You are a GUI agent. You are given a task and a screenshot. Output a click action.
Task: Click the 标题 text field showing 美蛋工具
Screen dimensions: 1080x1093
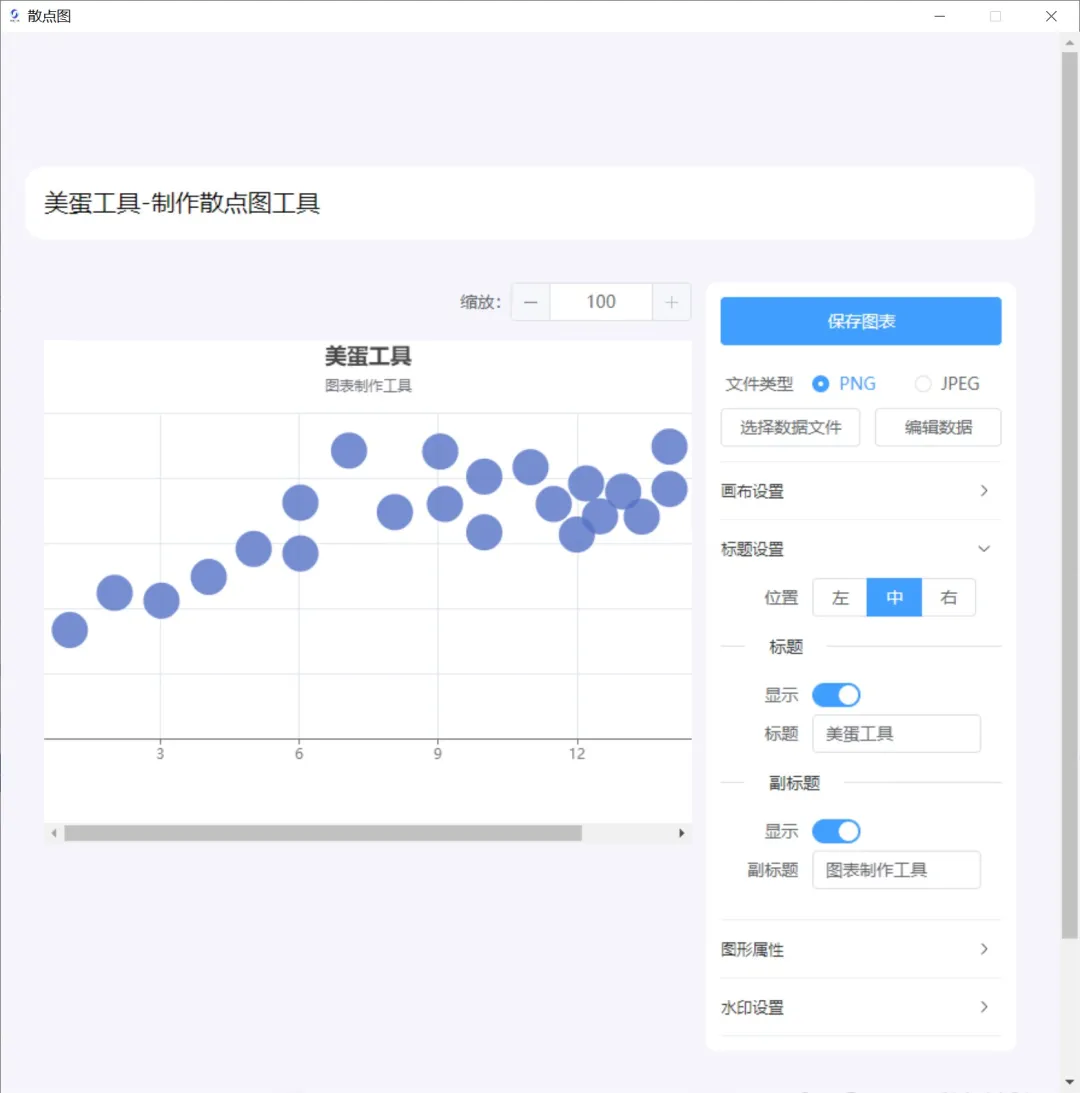pyautogui.click(x=895, y=733)
